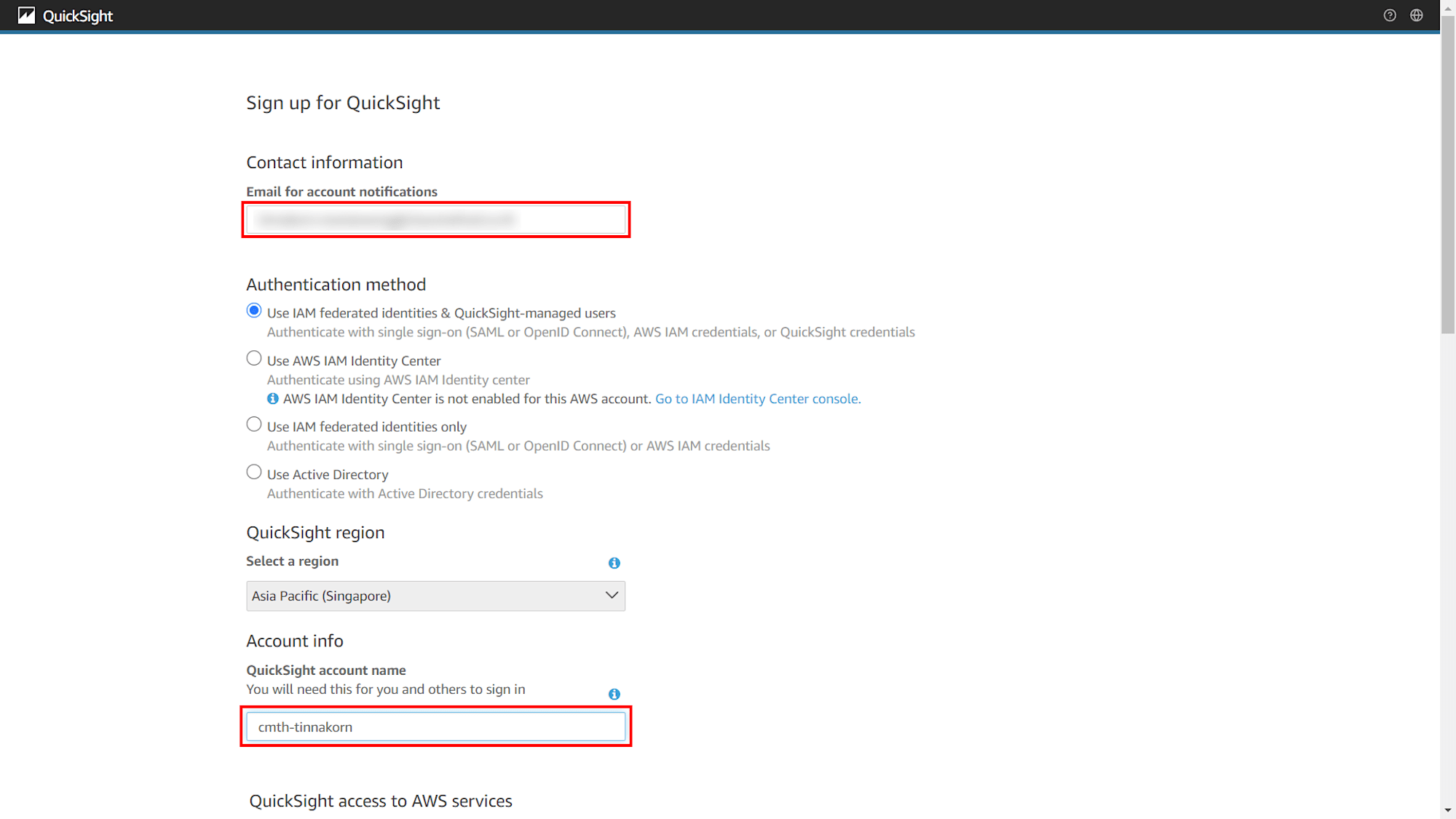Click the globe language icon

(x=1417, y=15)
